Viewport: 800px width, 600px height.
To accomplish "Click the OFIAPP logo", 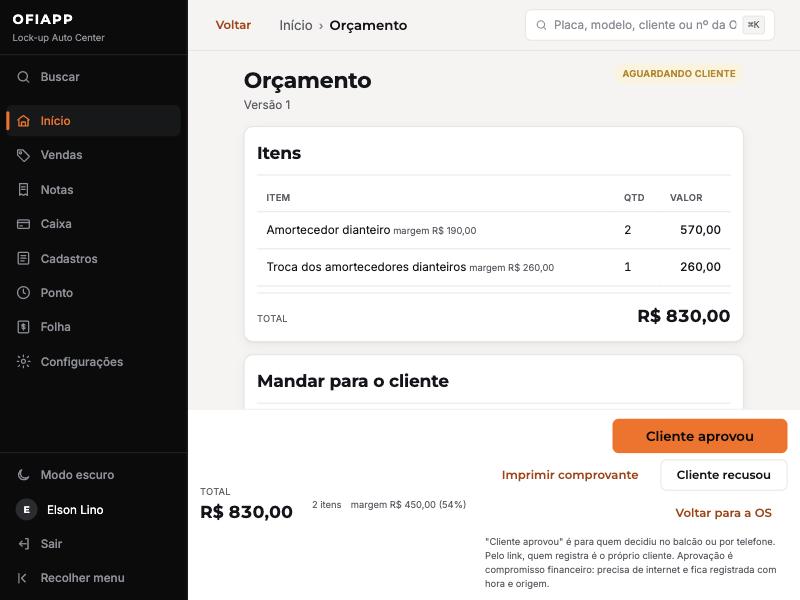I will [43, 19].
